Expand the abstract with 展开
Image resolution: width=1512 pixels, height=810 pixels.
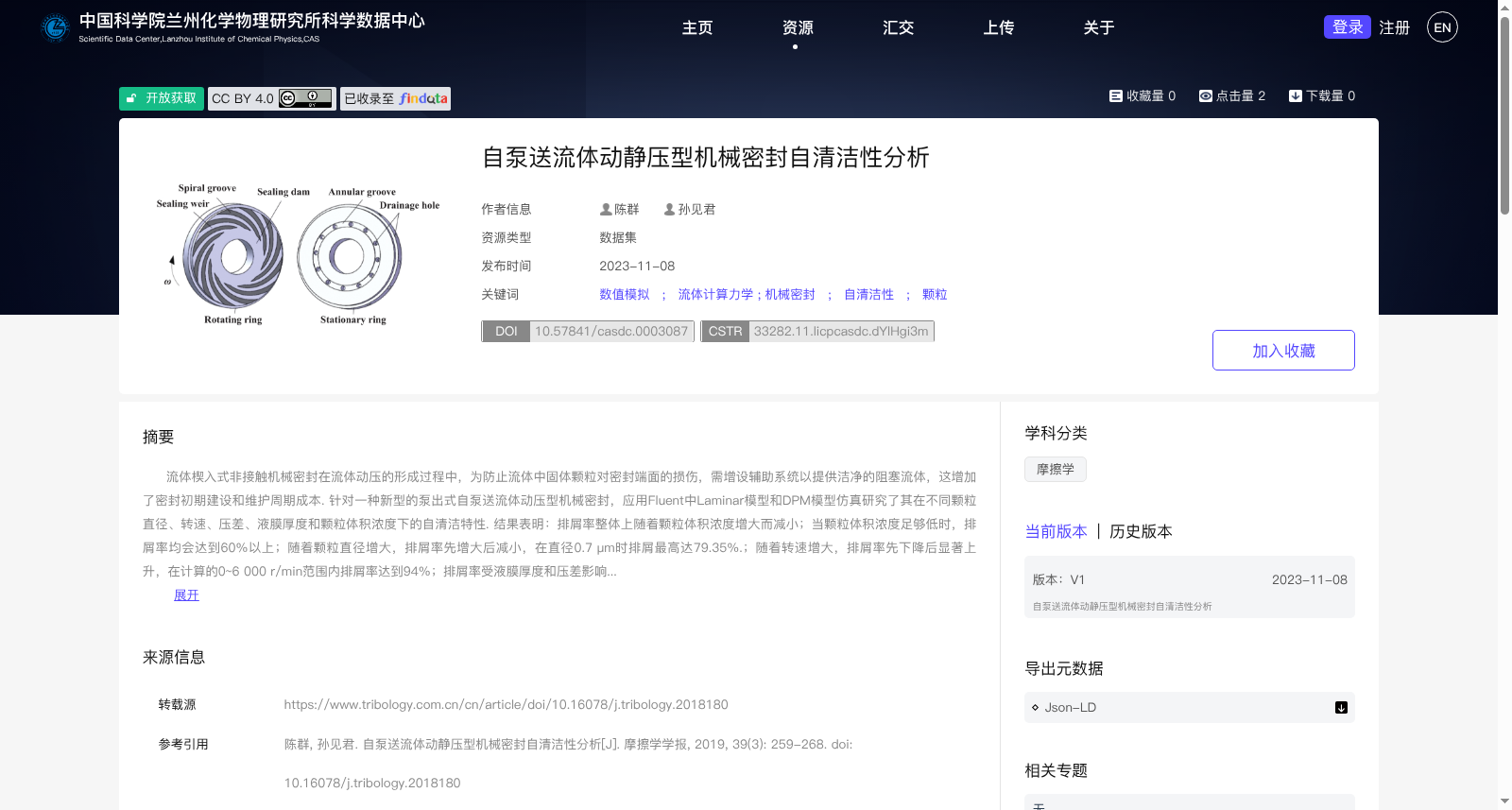[x=186, y=595]
